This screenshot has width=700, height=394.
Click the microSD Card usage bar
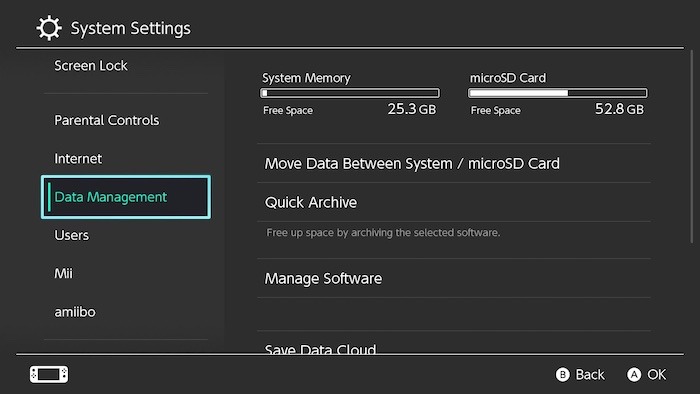coord(558,93)
